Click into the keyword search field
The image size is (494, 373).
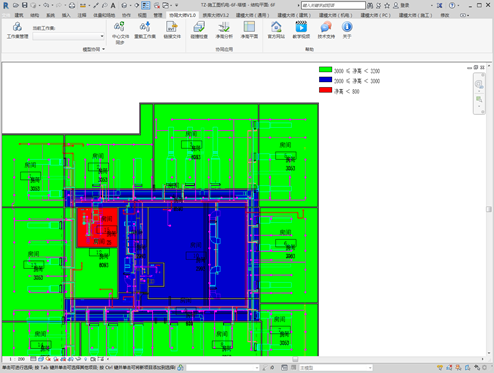coord(333,5)
